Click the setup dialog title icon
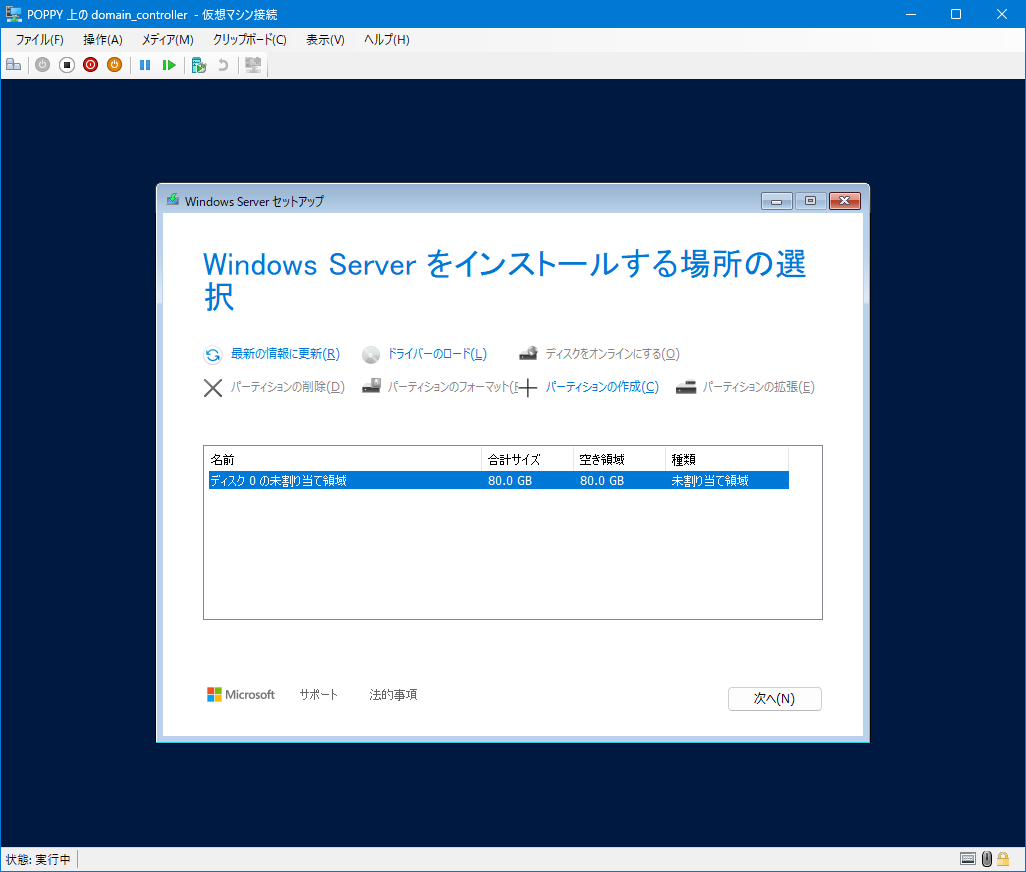The width and height of the screenshot is (1026, 872). [x=173, y=200]
